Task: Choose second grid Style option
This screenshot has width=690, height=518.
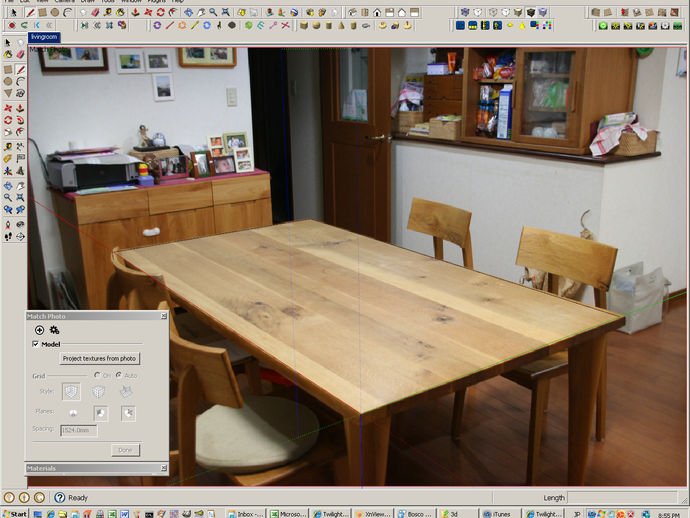Action: [x=99, y=391]
